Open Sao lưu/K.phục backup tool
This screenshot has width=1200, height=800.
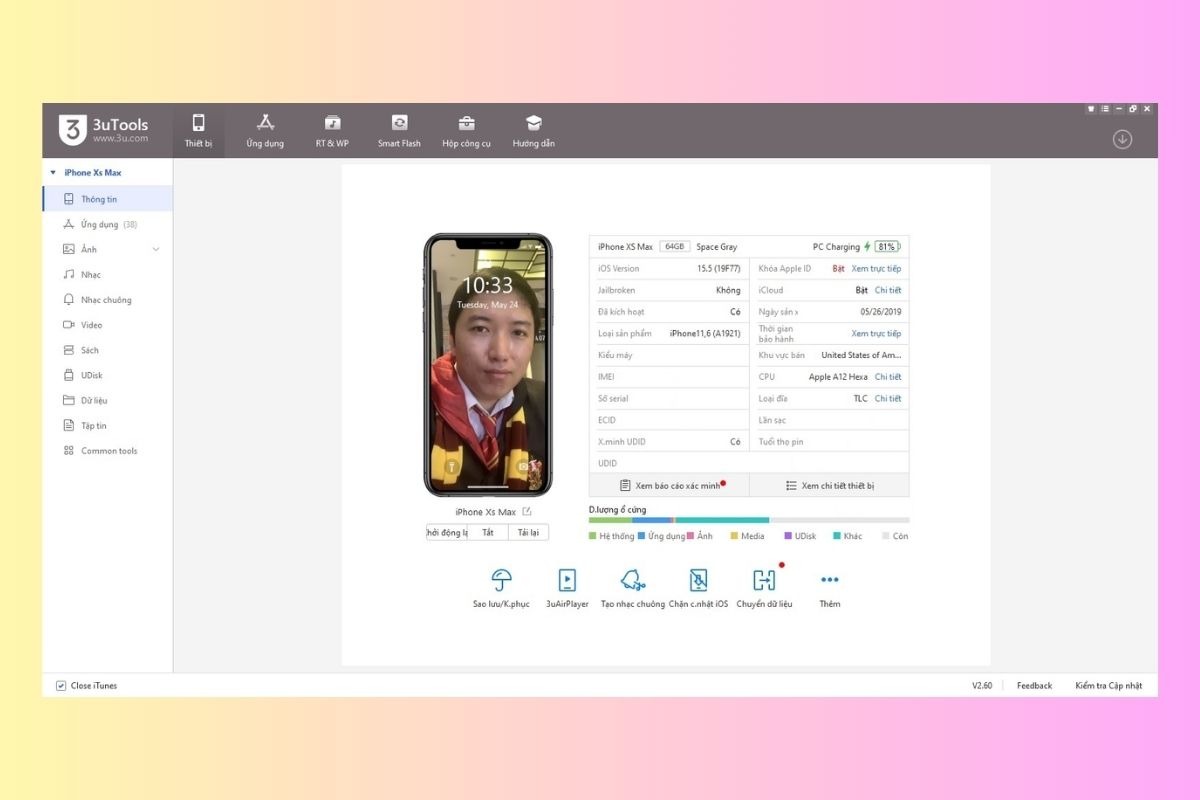502,588
